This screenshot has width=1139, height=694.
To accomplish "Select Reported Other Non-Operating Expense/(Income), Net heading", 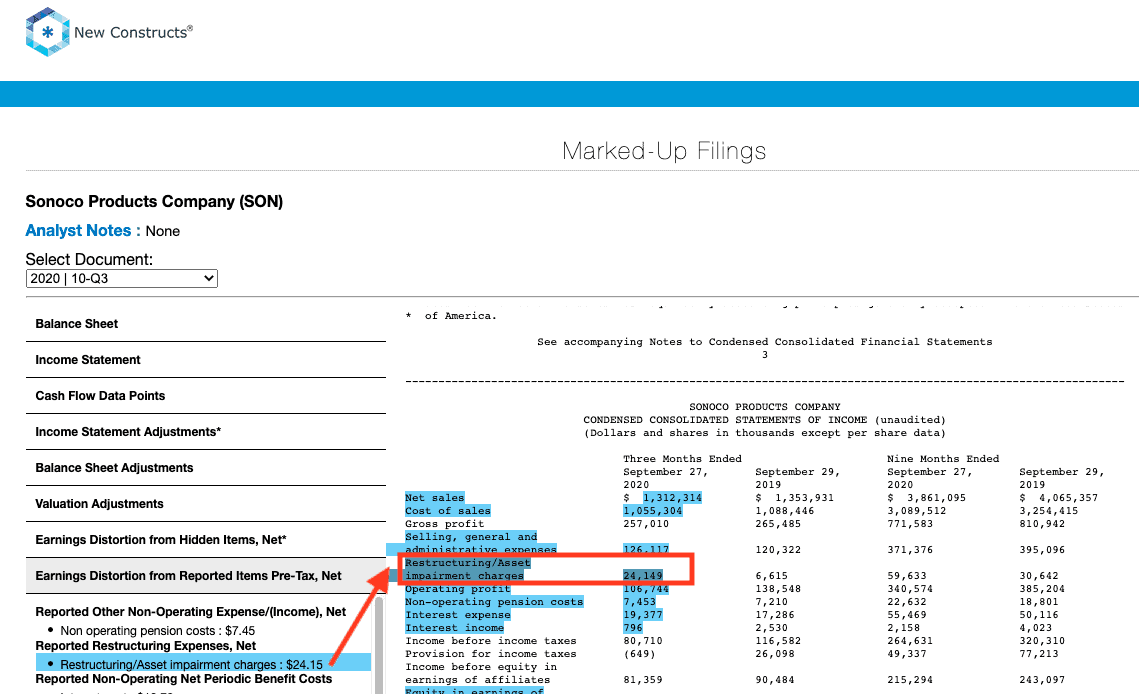I will [x=190, y=612].
